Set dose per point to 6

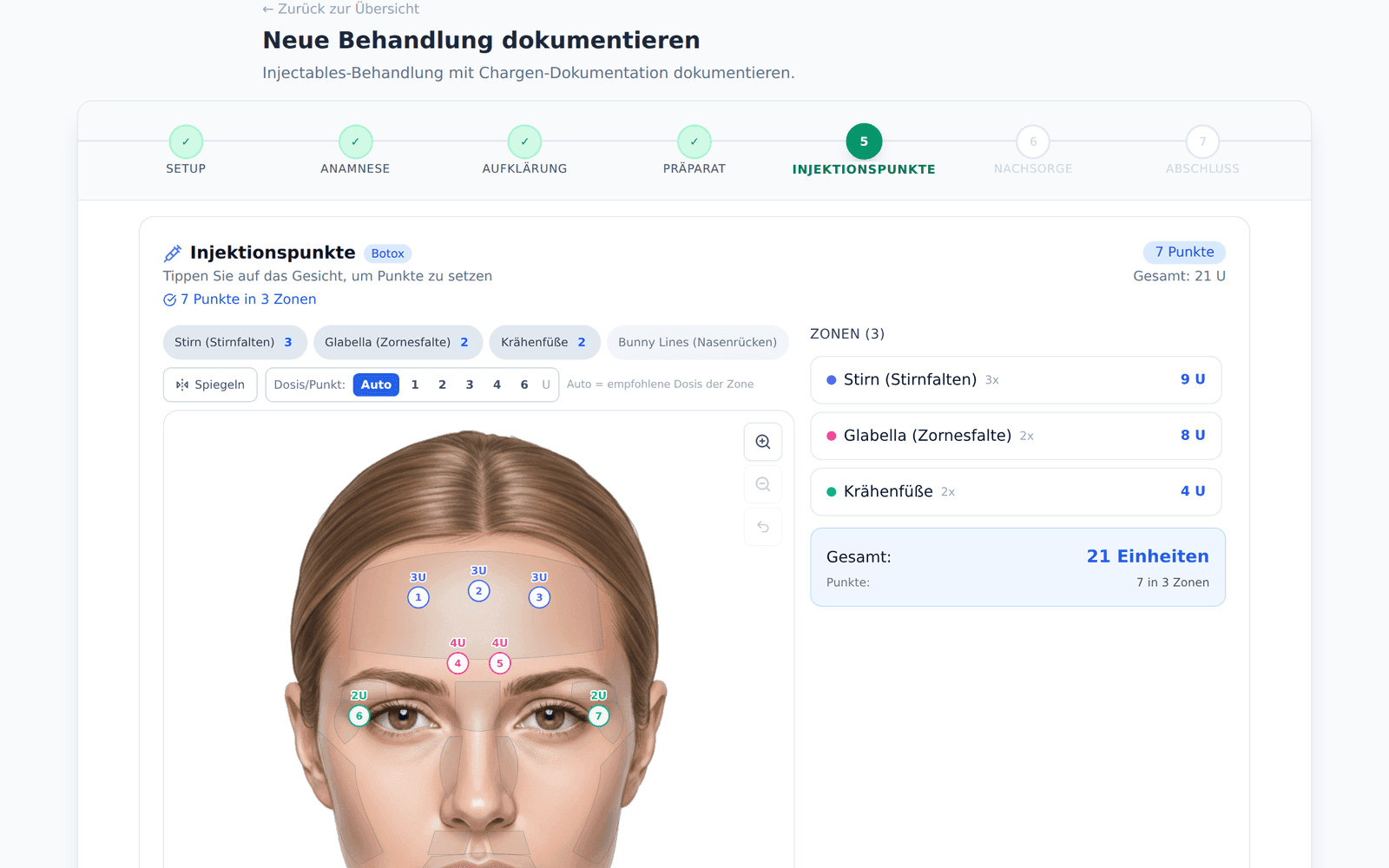click(524, 385)
